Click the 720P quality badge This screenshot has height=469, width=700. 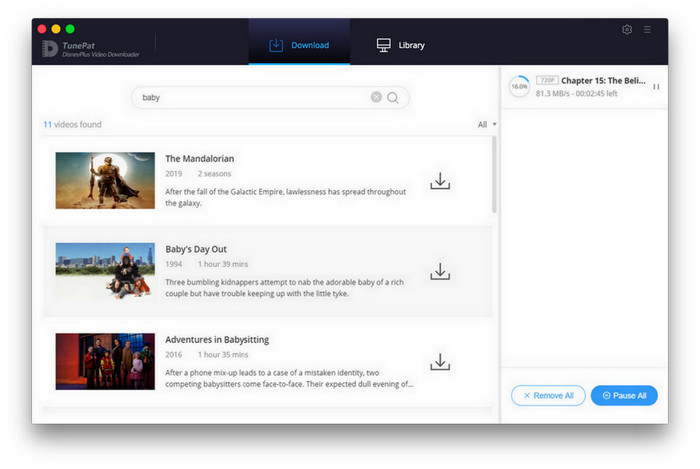(547, 80)
